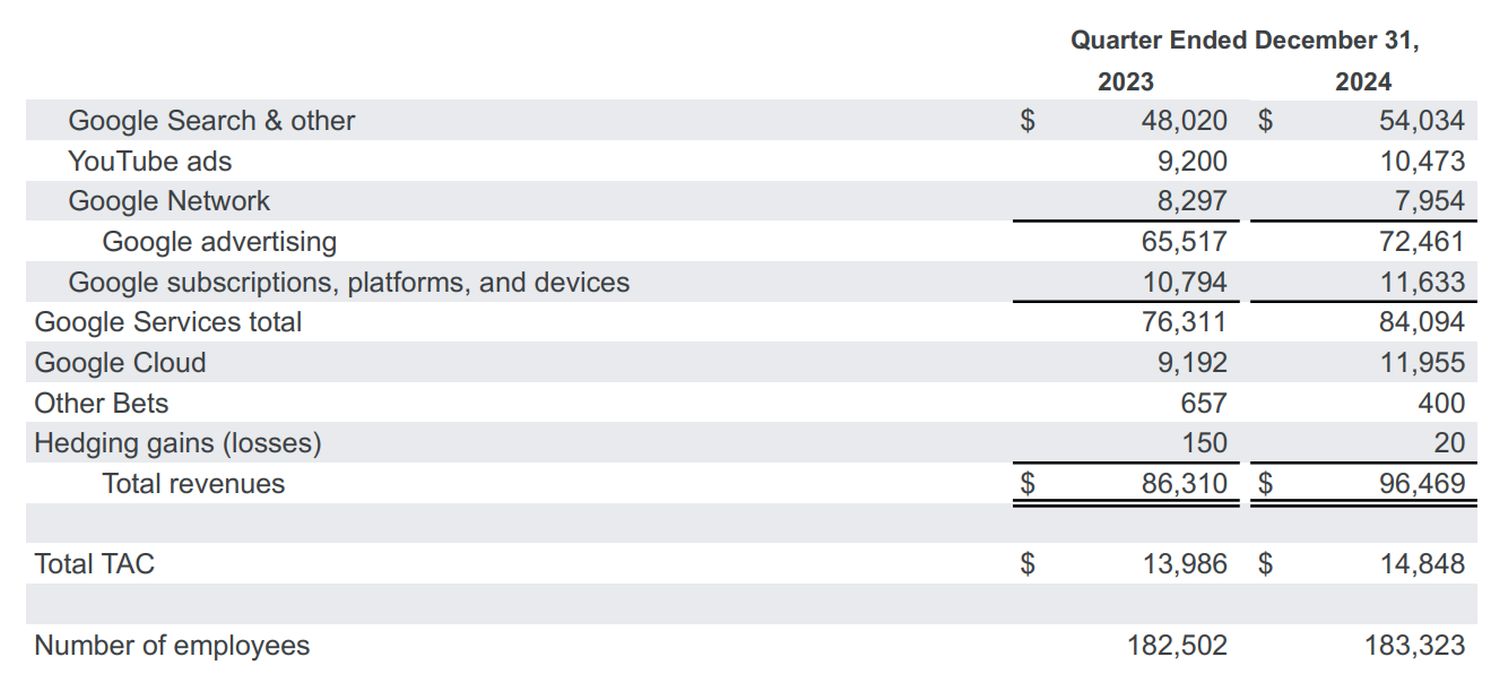This screenshot has height=683, width=1500.
Task: Click the Google Cloud row label
Action: tap(120, 362)
